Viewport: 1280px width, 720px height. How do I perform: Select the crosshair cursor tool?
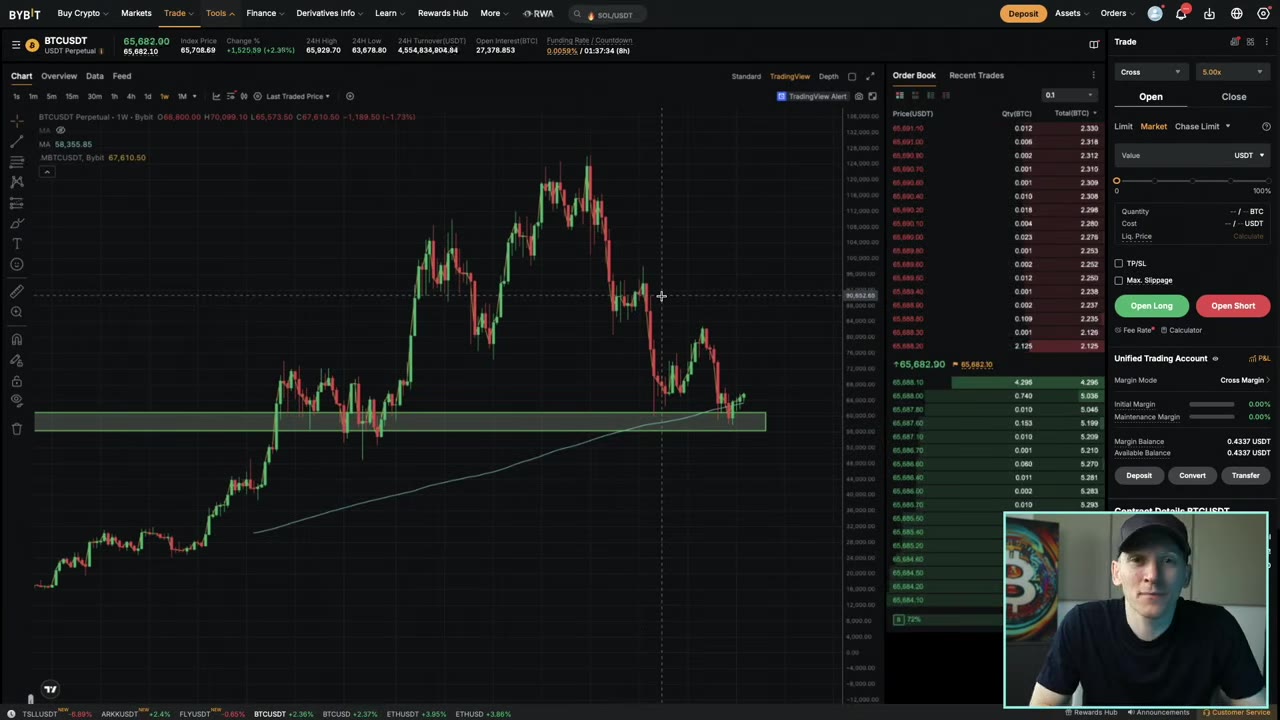click(x=17, y=120)
